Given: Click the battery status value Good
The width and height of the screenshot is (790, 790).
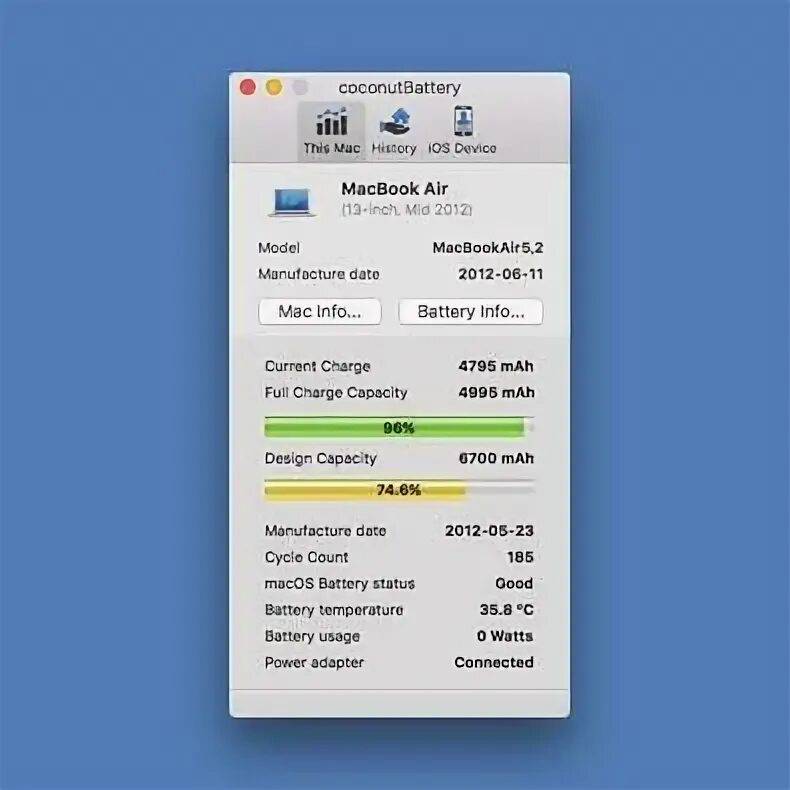Looking at the screenshot, I should [x=514, y=583].
